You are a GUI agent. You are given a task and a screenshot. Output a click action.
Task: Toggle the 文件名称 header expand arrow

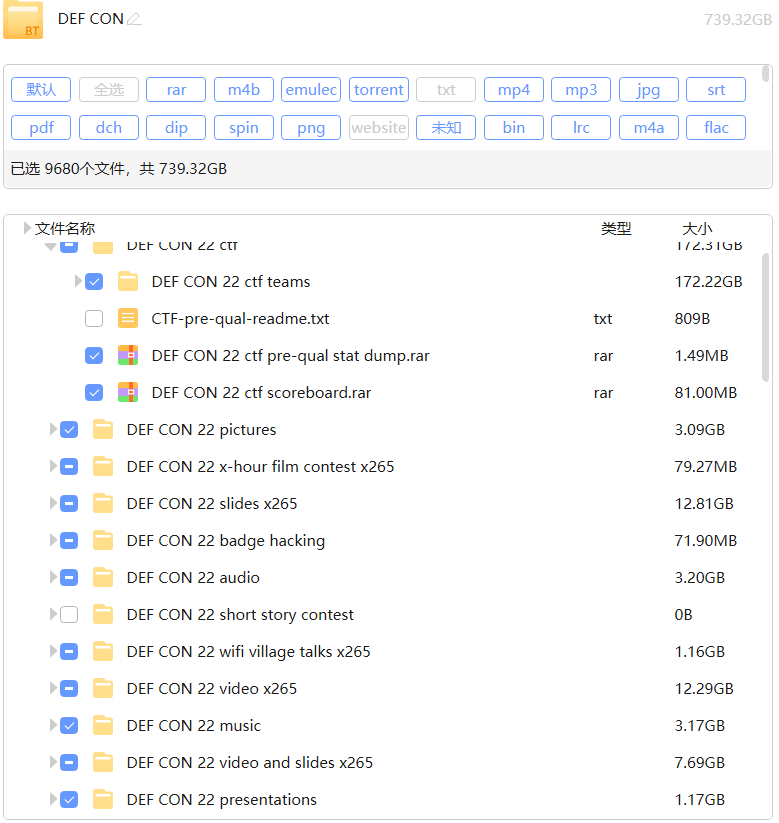point(27,228)
